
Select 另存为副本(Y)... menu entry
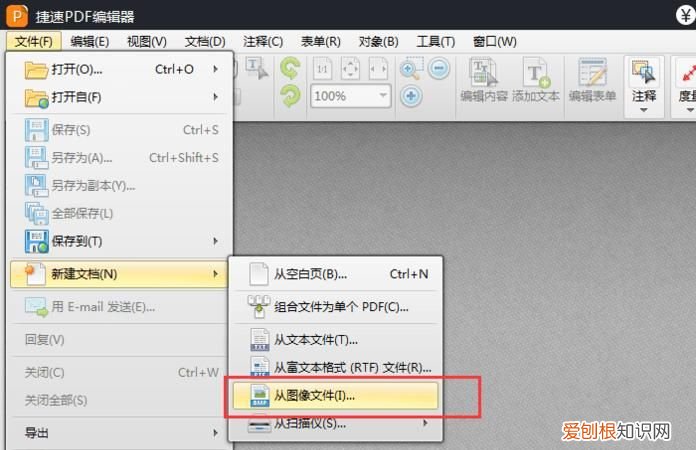click(119, 186)
